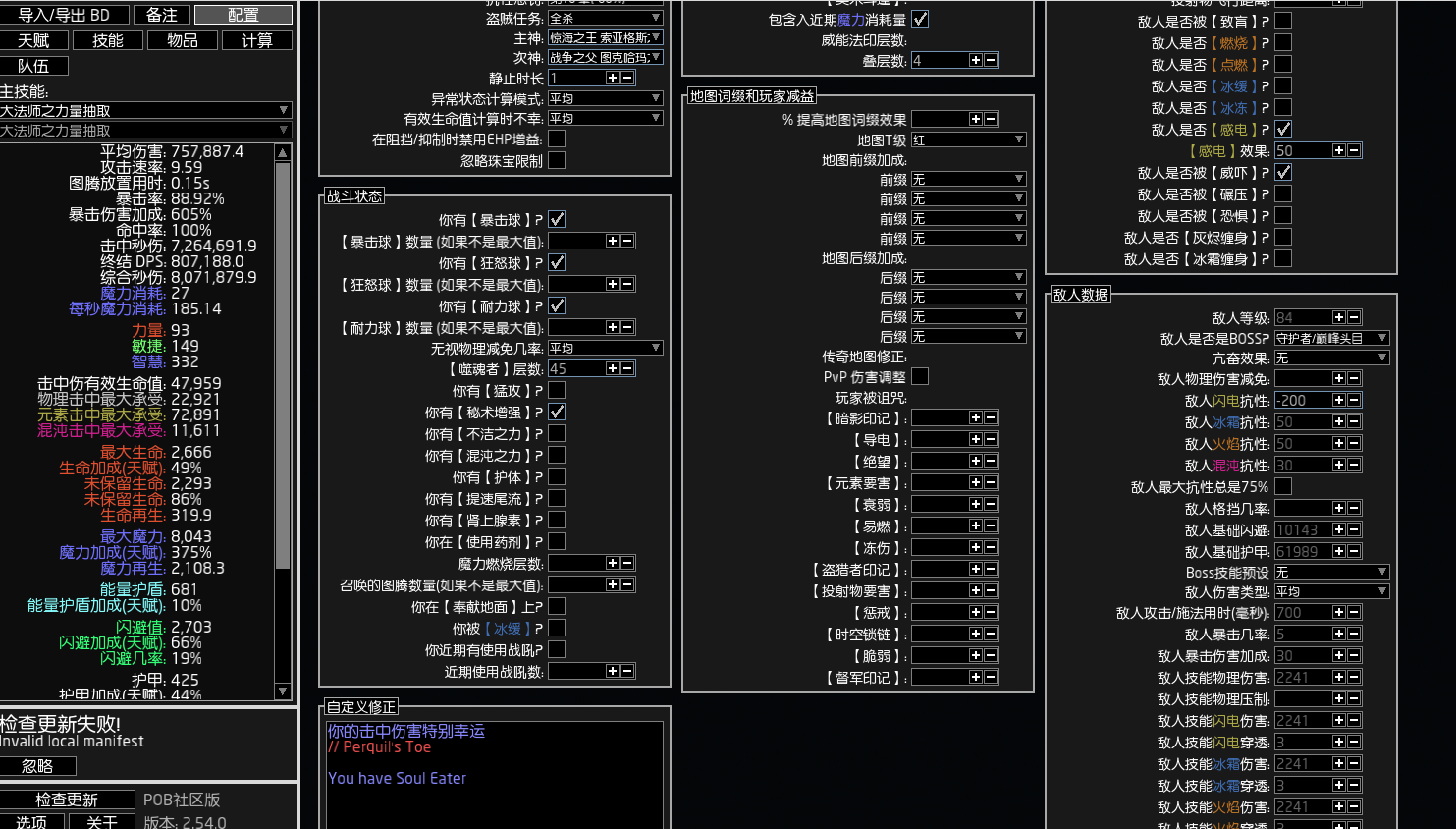
Task: Click plus button for 敌人基础护甲
Action: coord(1338,551)
